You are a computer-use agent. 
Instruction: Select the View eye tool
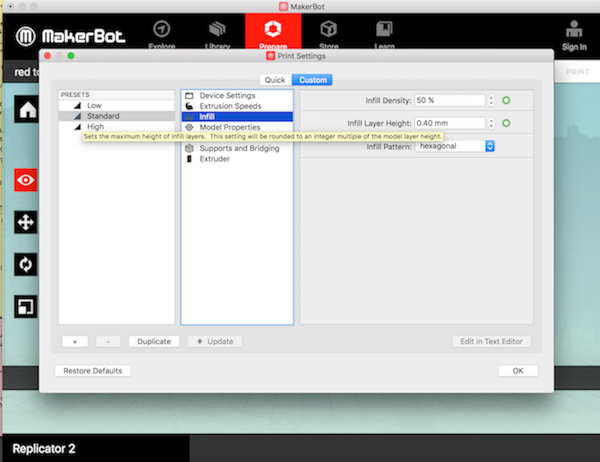tap(26, 180)
